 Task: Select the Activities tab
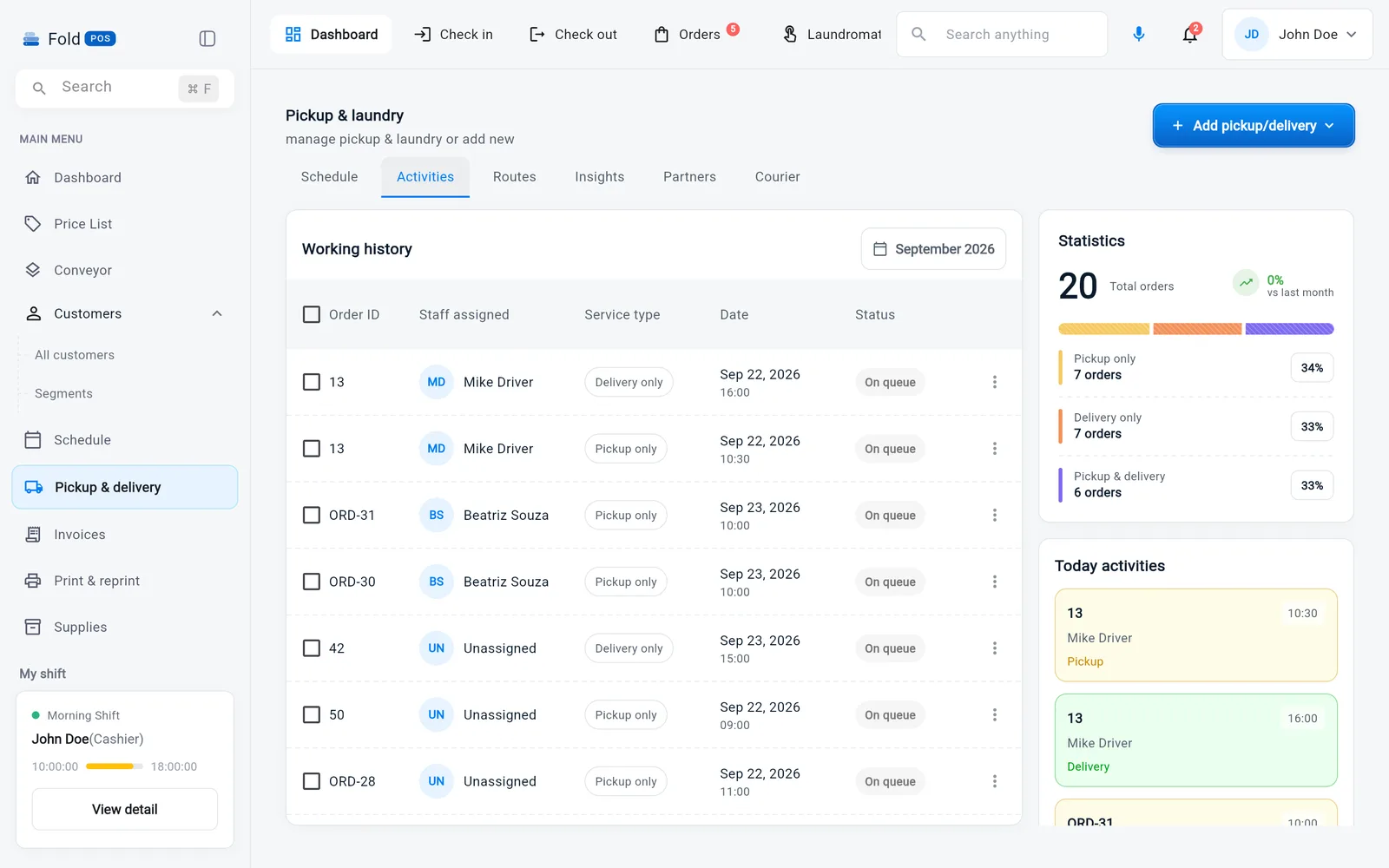tap(425, 177)
